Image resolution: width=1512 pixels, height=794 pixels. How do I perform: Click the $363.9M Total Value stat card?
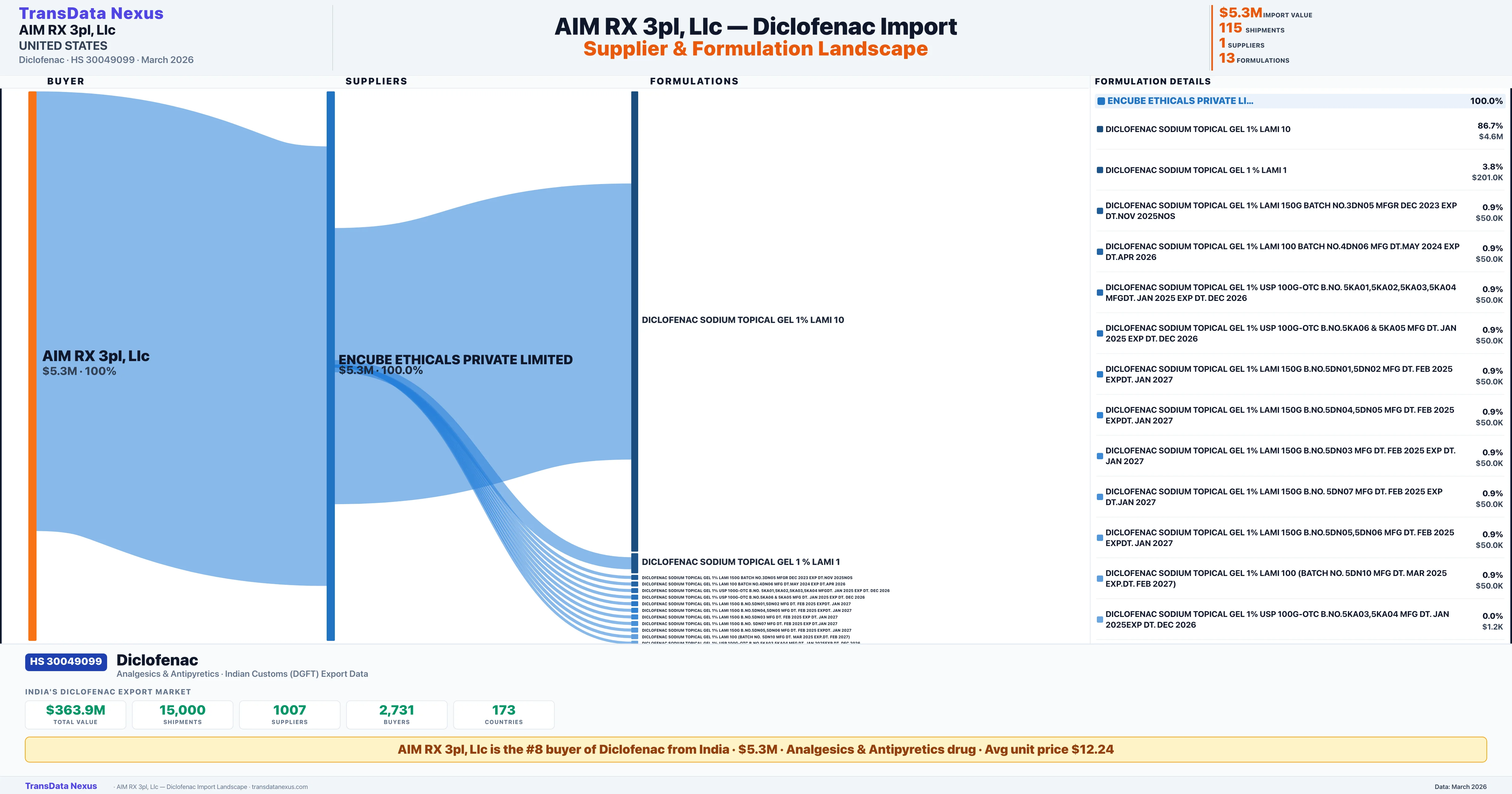coord(75,714)
